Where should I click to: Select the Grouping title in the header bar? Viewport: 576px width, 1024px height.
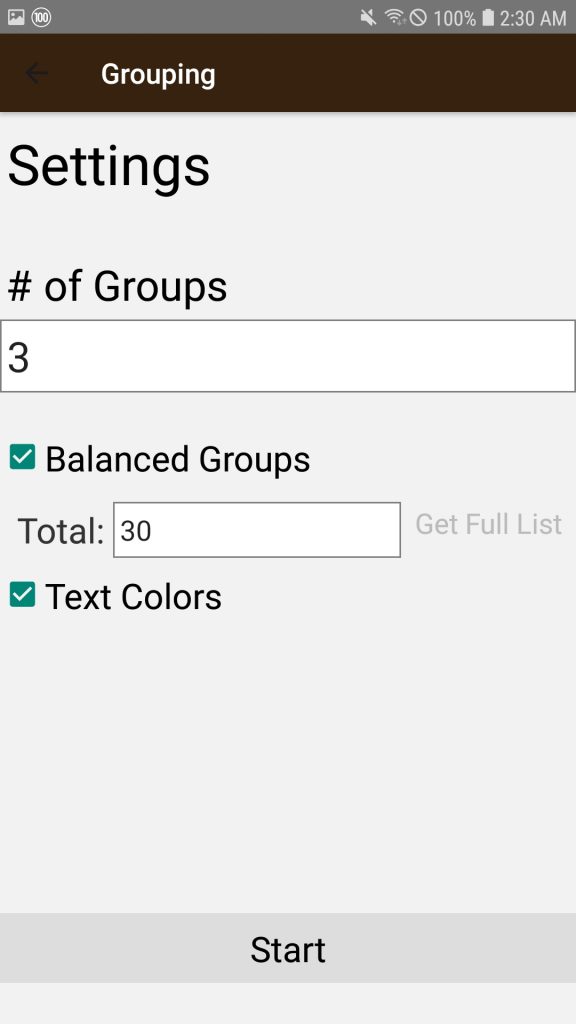pos(157,73)
